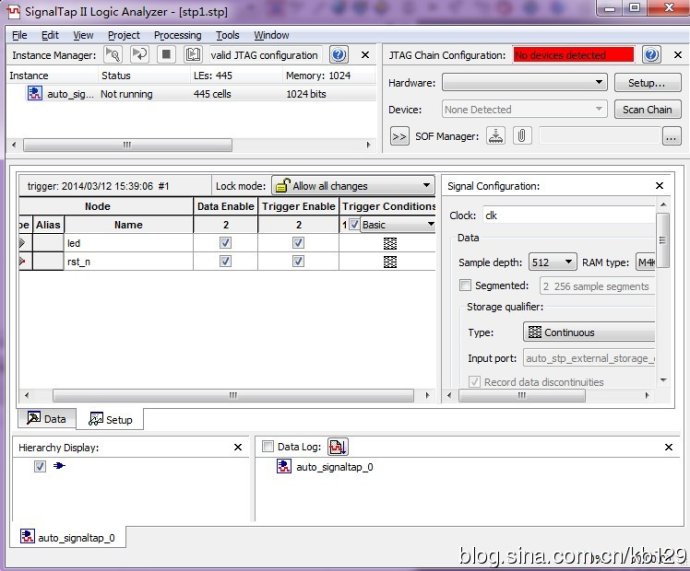Click the Autorun Analysis icon
The image size is (690, 571).
click(x=140, y=55)
